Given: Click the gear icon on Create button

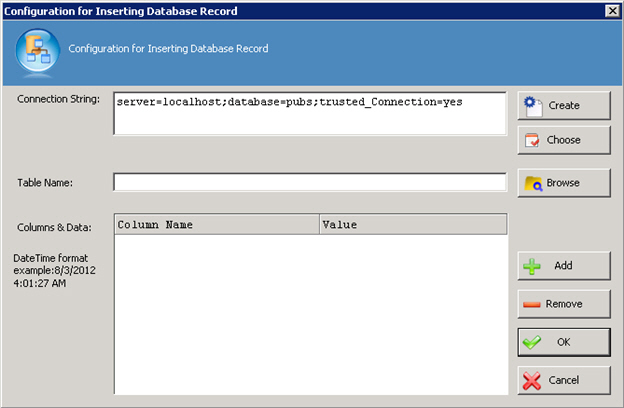Looking at the screenshot, I should [534, 104].
